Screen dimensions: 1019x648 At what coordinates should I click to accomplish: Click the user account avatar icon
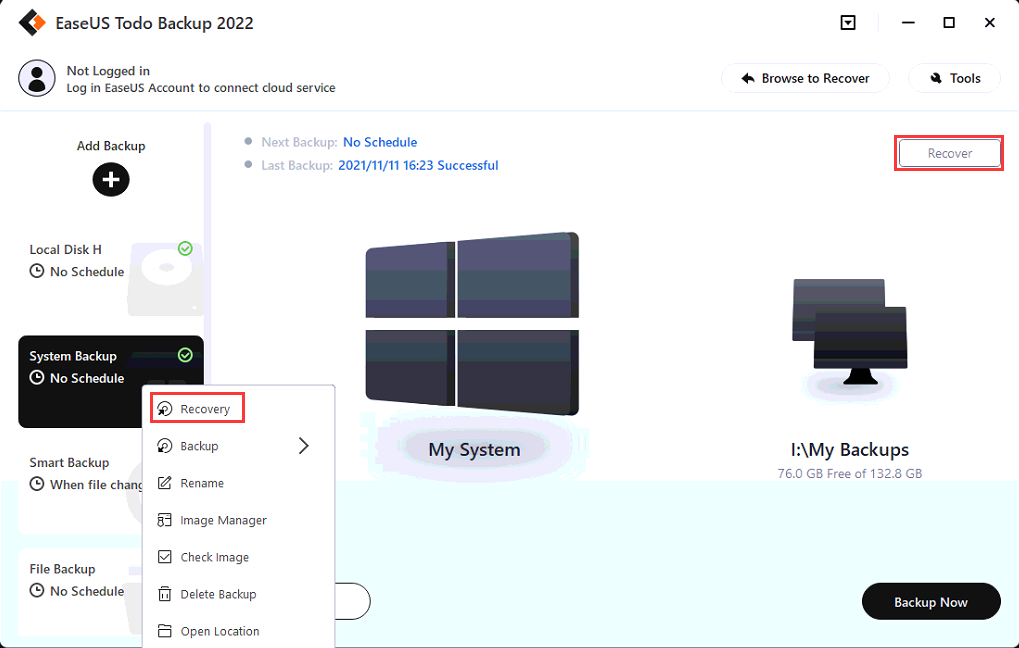36,78
